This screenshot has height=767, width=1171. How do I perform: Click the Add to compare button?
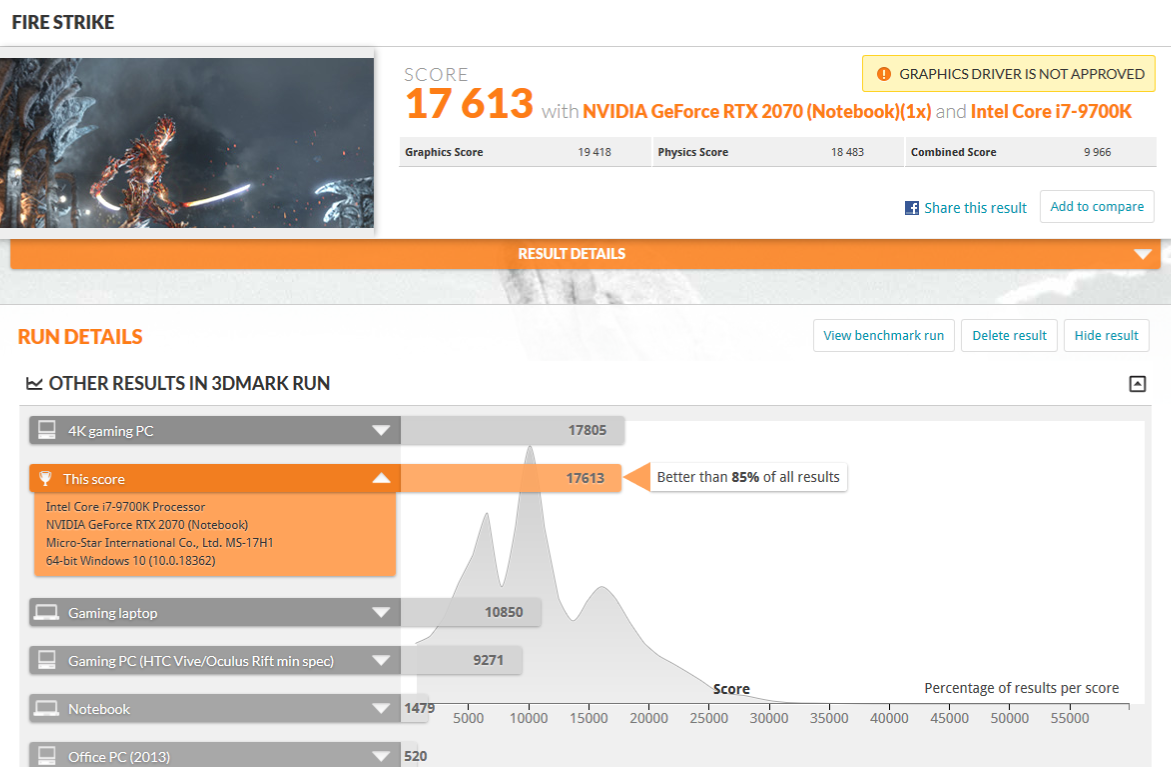[1096, 206]
